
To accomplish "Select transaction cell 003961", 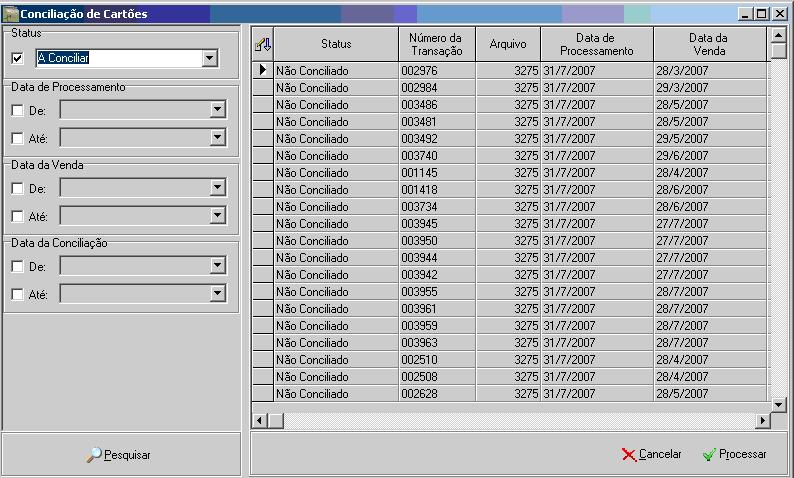I will click(437, 309).
